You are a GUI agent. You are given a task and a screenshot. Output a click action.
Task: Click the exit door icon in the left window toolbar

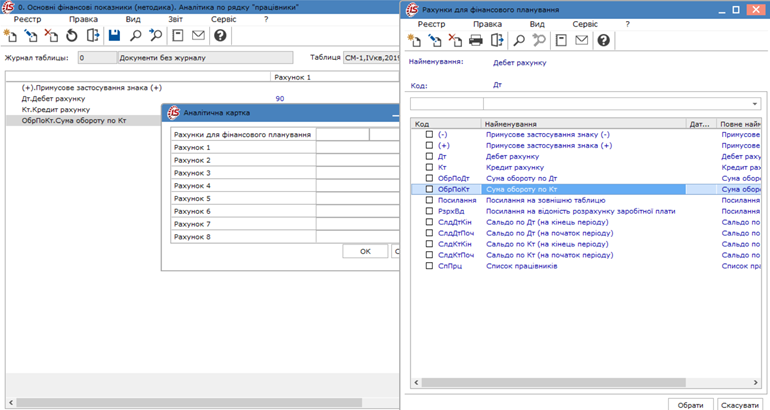pyautogui.click(x=93, y=35)
